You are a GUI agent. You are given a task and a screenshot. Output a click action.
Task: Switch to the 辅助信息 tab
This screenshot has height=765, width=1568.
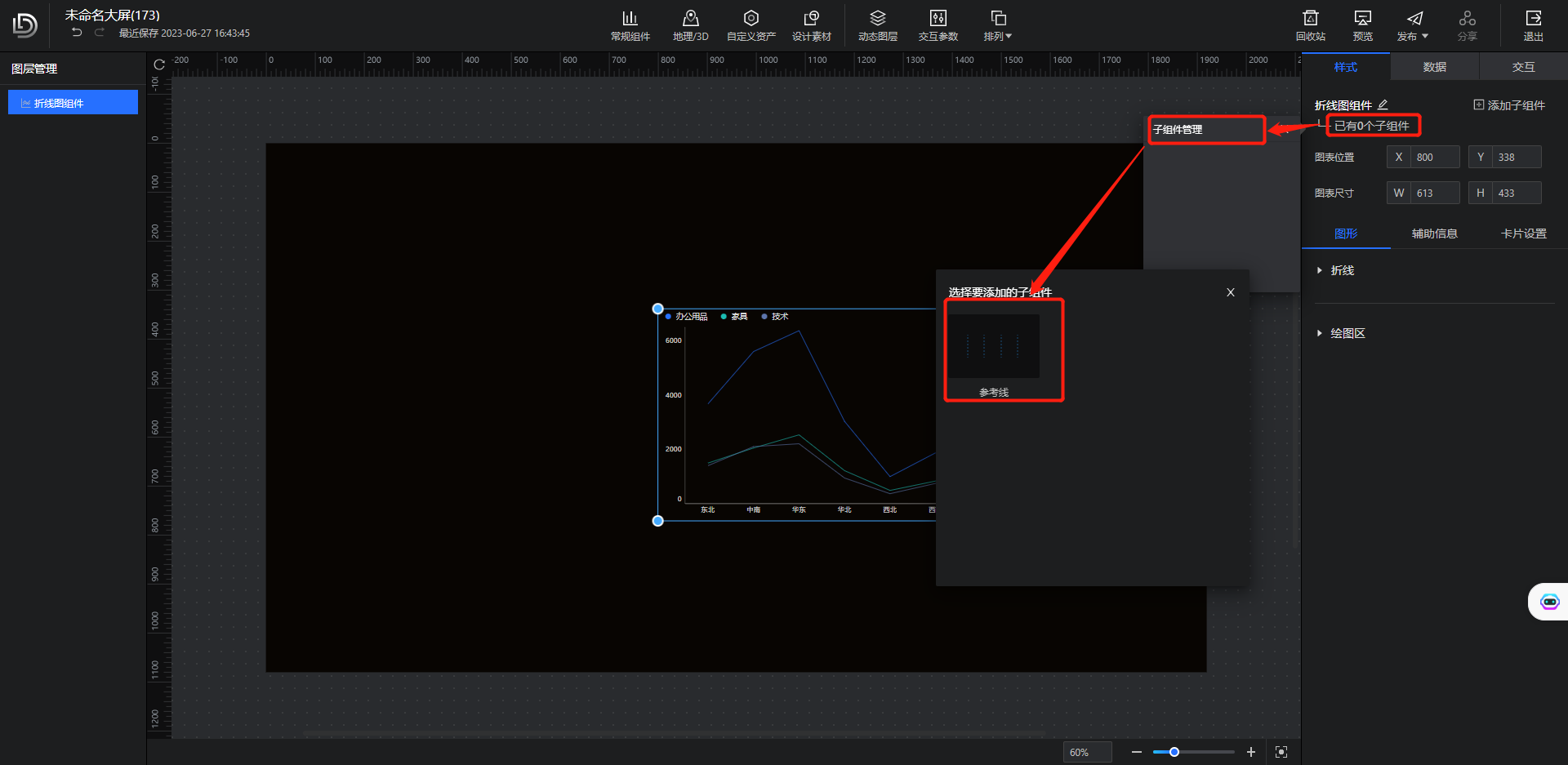(1434, 234)
